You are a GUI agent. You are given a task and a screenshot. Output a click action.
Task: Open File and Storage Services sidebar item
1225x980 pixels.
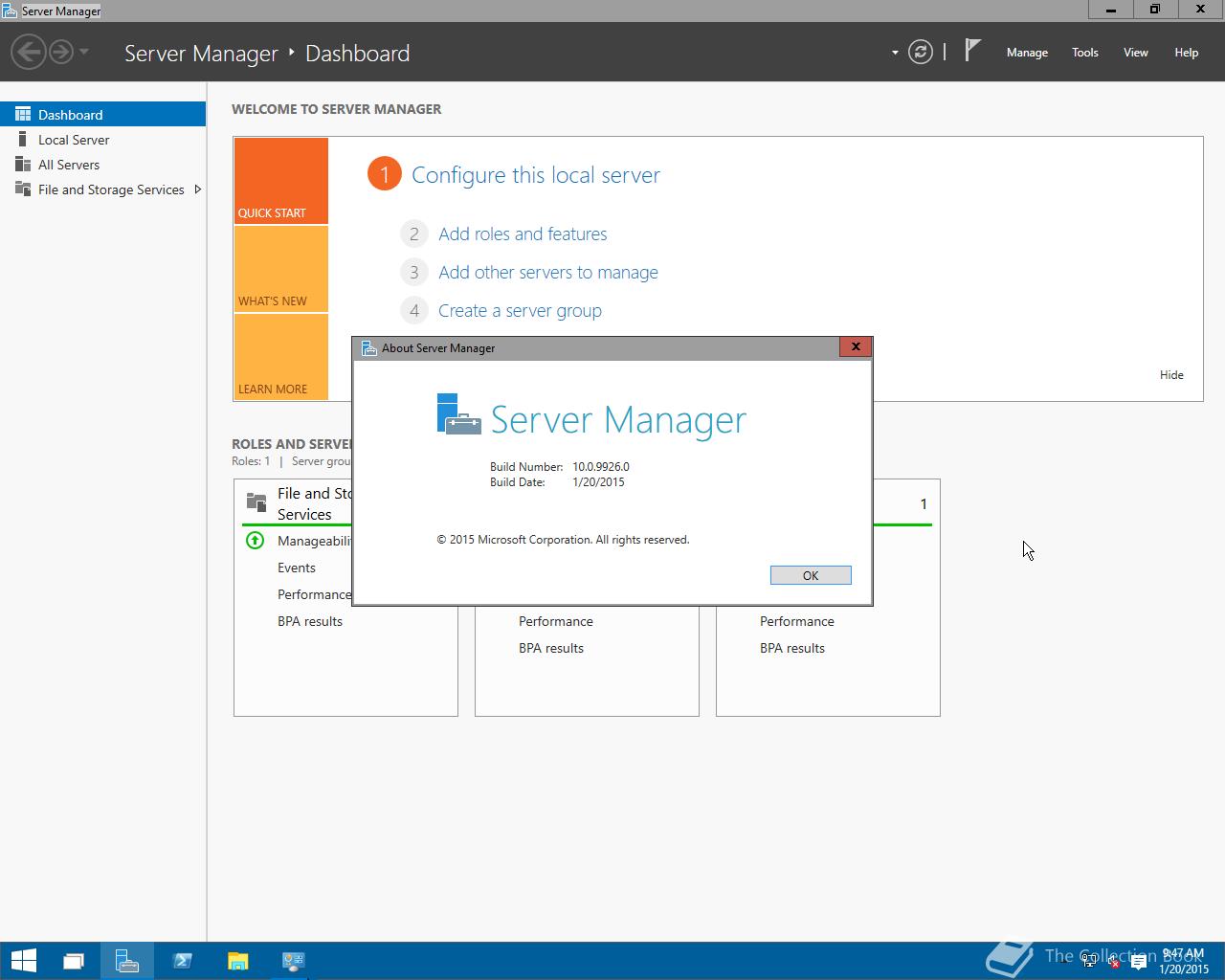tap(102, 189)
